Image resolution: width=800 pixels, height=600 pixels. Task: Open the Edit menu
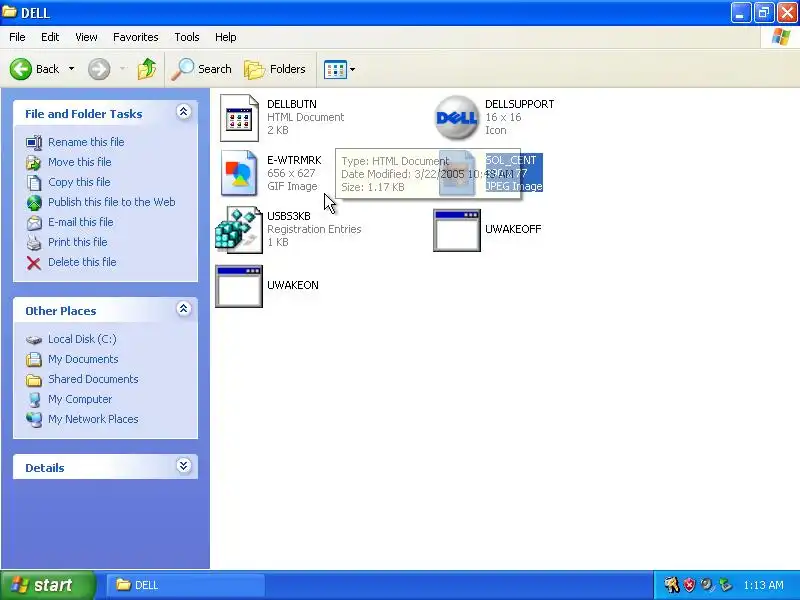50,37
